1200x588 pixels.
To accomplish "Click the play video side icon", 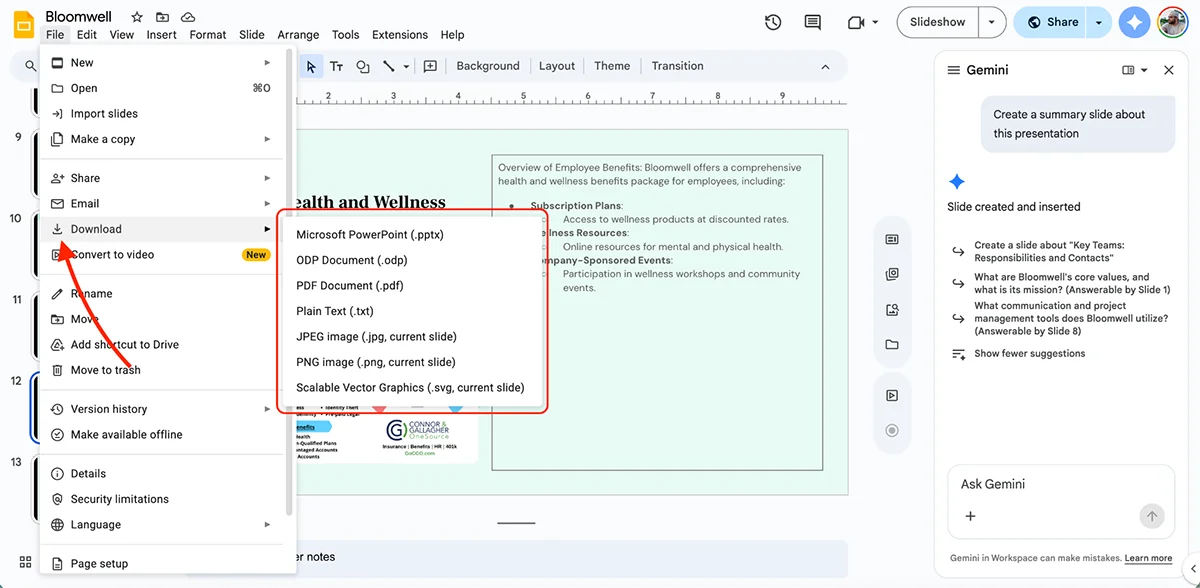I will pos(892,396).
